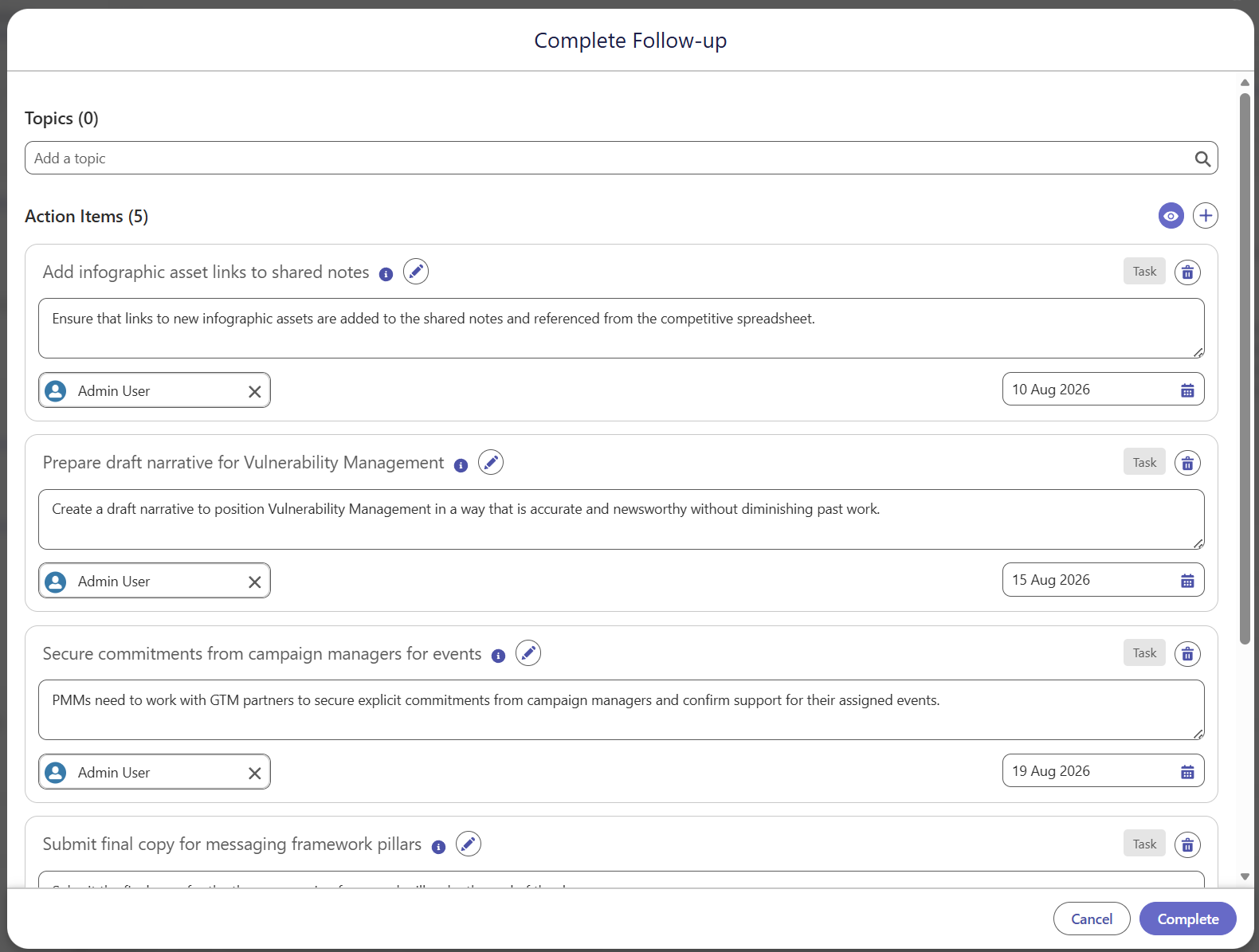Show info for 'Prepare draft narrative' item
The height and width of the screenshot is (952, 1259).
tap(461, 466)
